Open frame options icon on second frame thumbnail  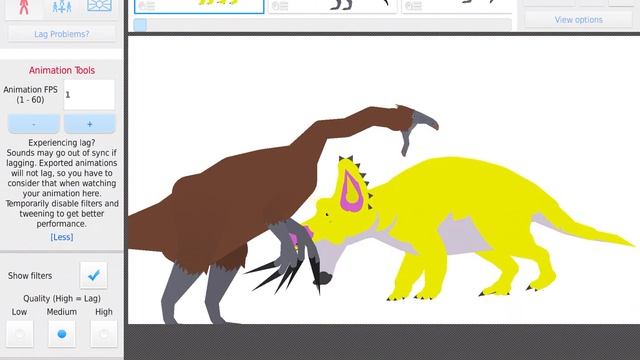coord(280,6)
